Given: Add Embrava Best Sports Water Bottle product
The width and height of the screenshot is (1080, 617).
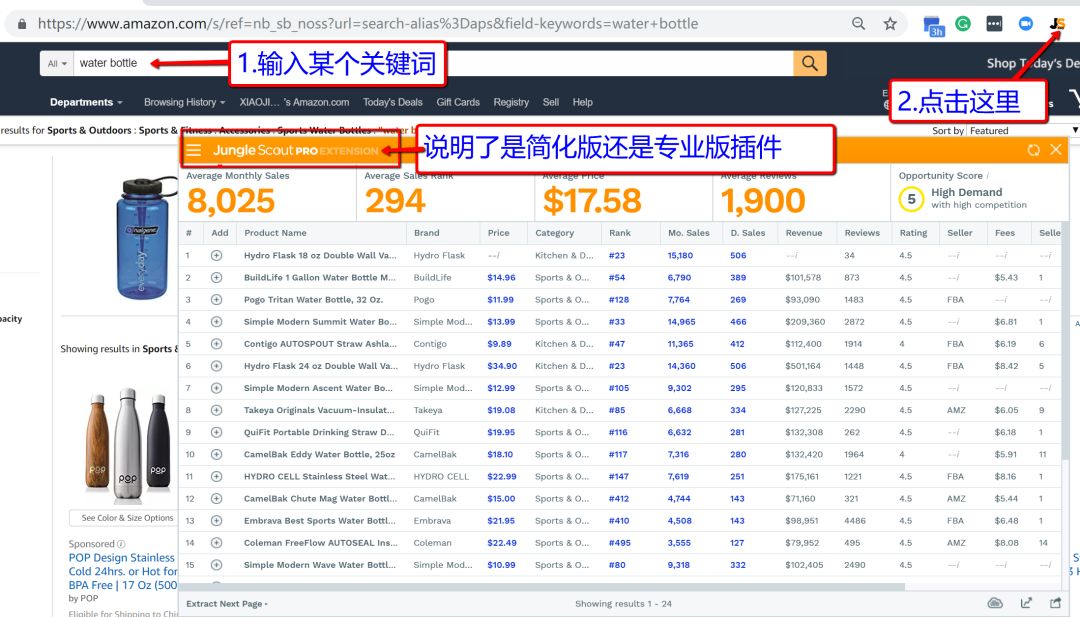Looking at the screenshot, I should click(x=216, y=521).
